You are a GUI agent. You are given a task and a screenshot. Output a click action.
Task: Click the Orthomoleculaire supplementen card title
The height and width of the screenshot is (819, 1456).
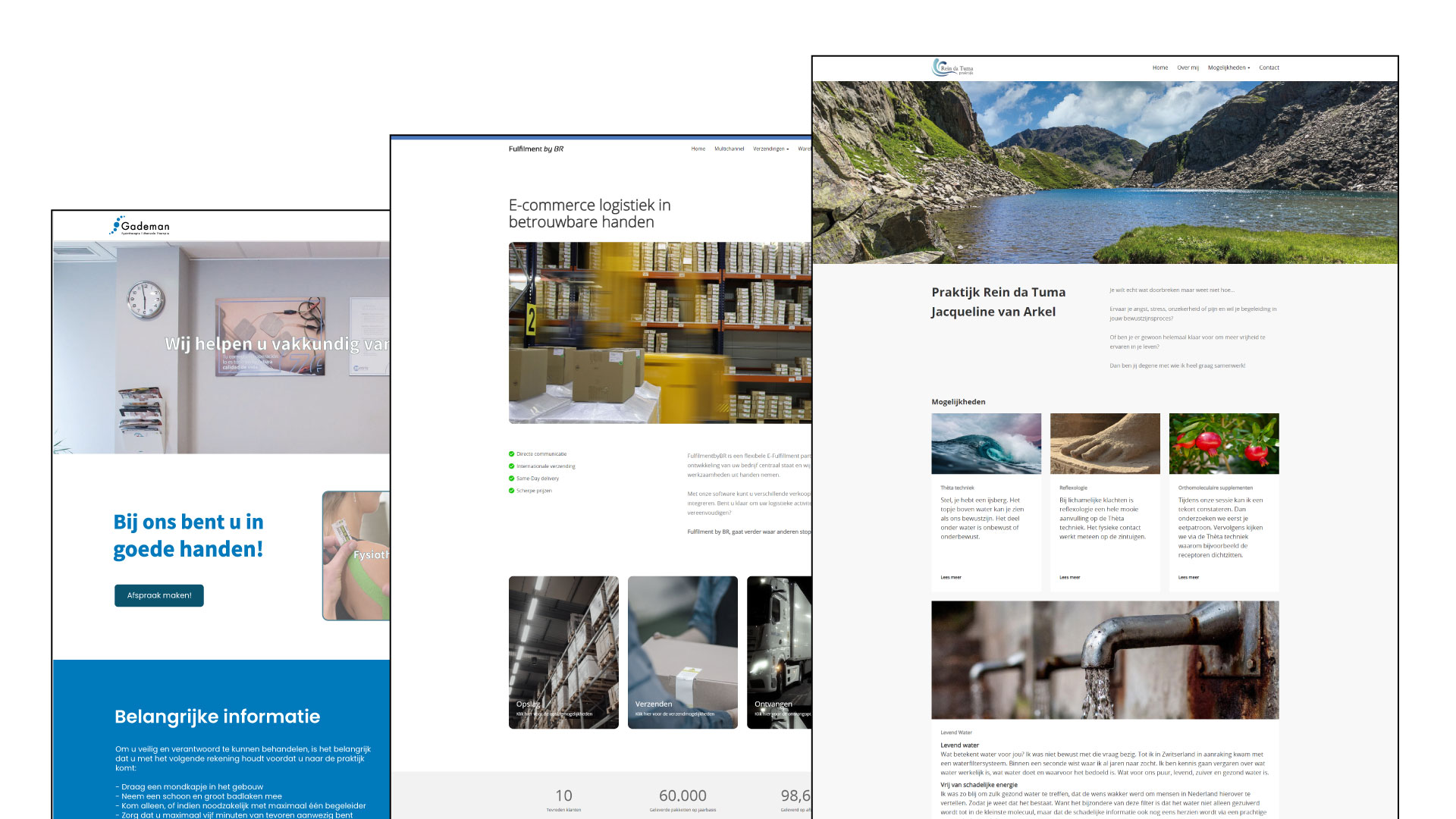[1216, 488]
